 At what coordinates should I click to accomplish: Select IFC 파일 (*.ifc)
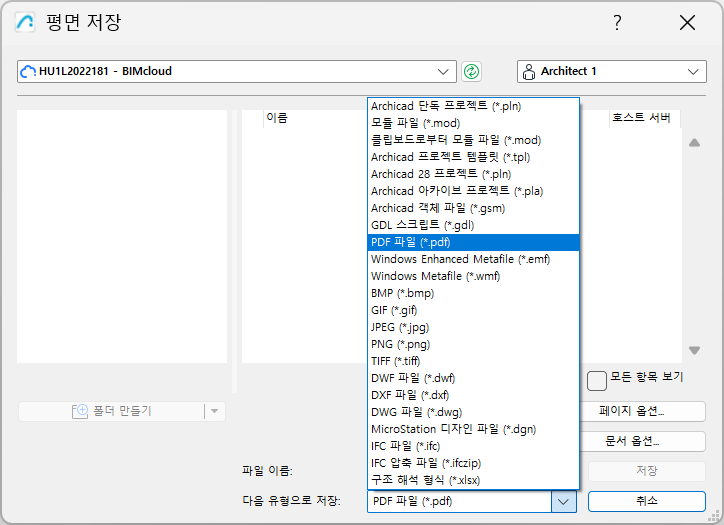[x=473, y=447]
